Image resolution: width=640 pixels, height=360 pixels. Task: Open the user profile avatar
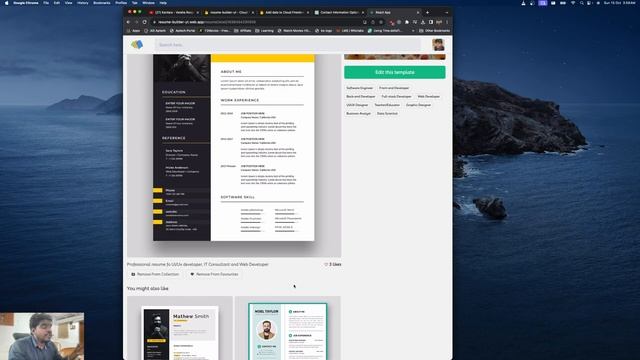[438, 44]
